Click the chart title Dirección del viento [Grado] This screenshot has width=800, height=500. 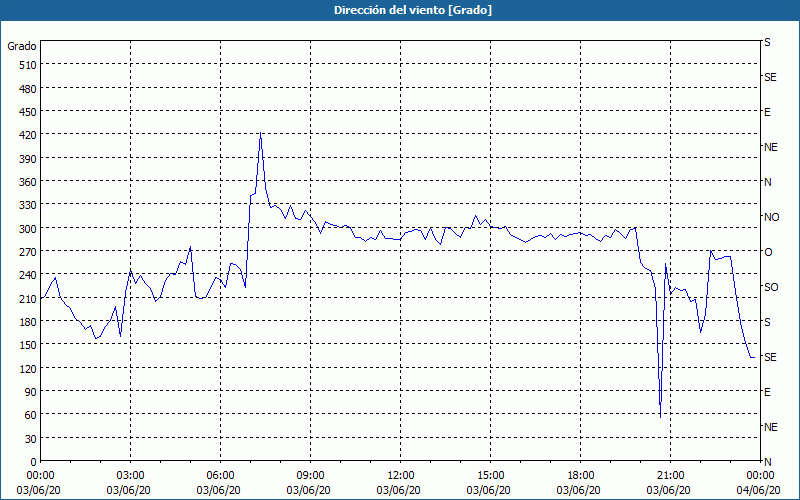point(413,10)
